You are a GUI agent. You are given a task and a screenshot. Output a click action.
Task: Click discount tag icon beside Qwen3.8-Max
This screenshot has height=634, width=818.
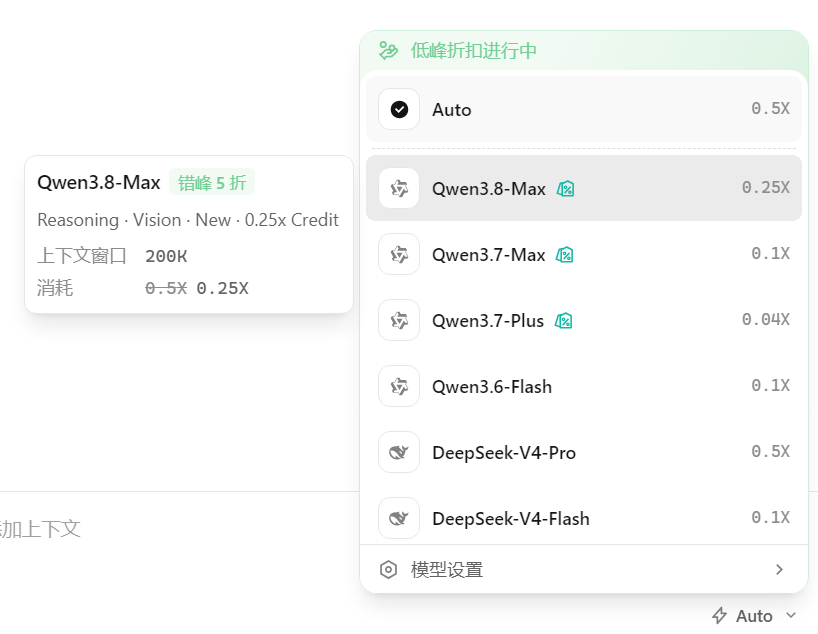(566, 189)
